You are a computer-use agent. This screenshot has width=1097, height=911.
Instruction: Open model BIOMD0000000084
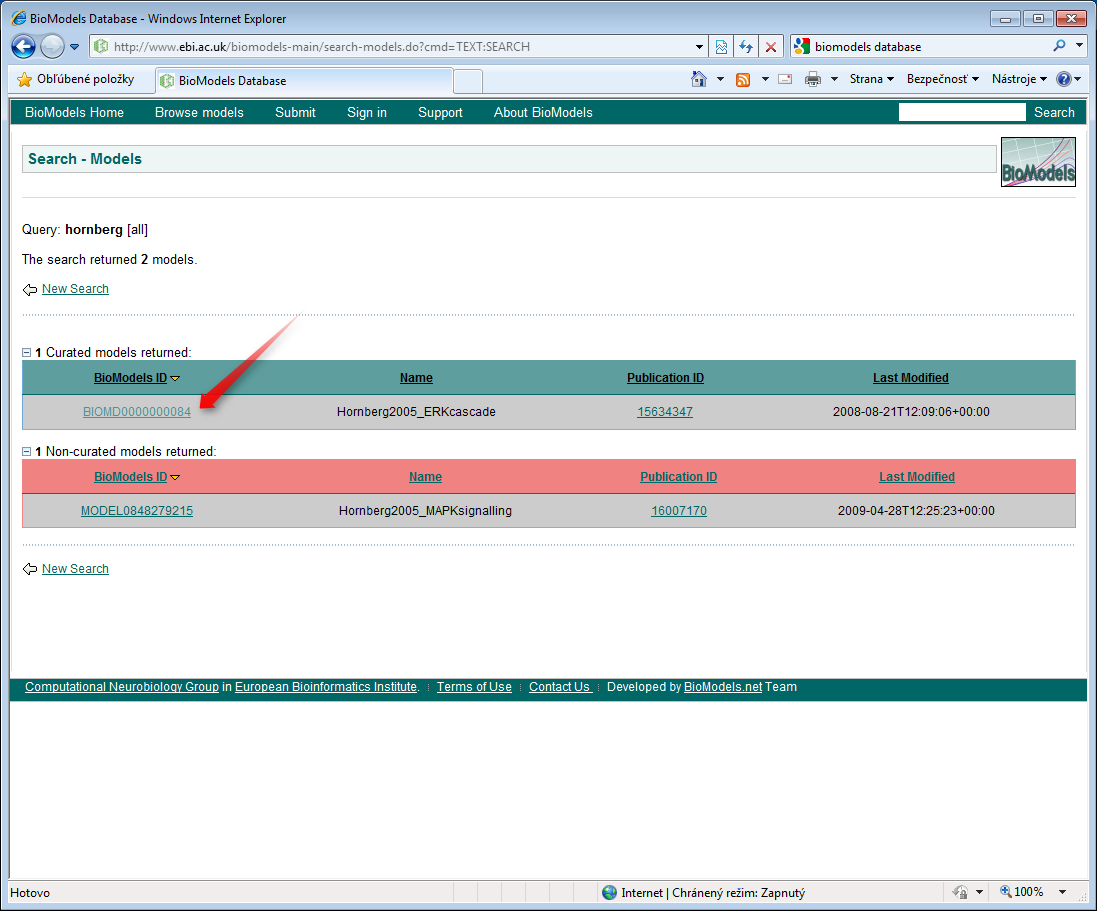(x=137, y=412)
